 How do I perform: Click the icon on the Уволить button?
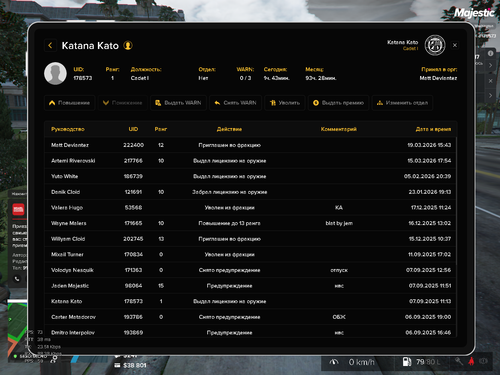tap(273, 103)
